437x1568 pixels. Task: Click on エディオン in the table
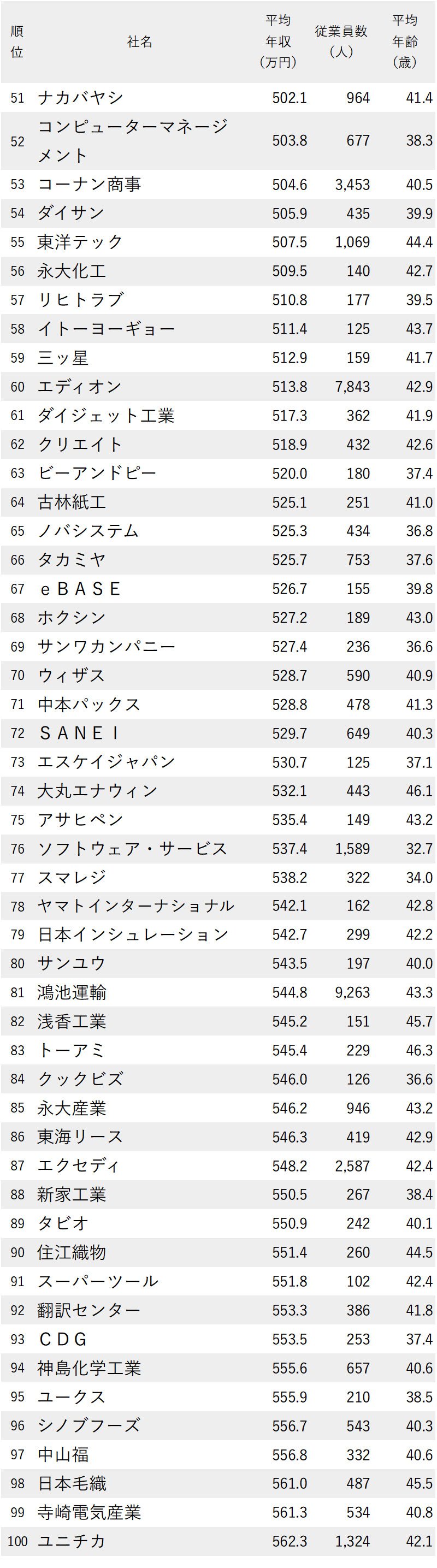coord(80,387)
